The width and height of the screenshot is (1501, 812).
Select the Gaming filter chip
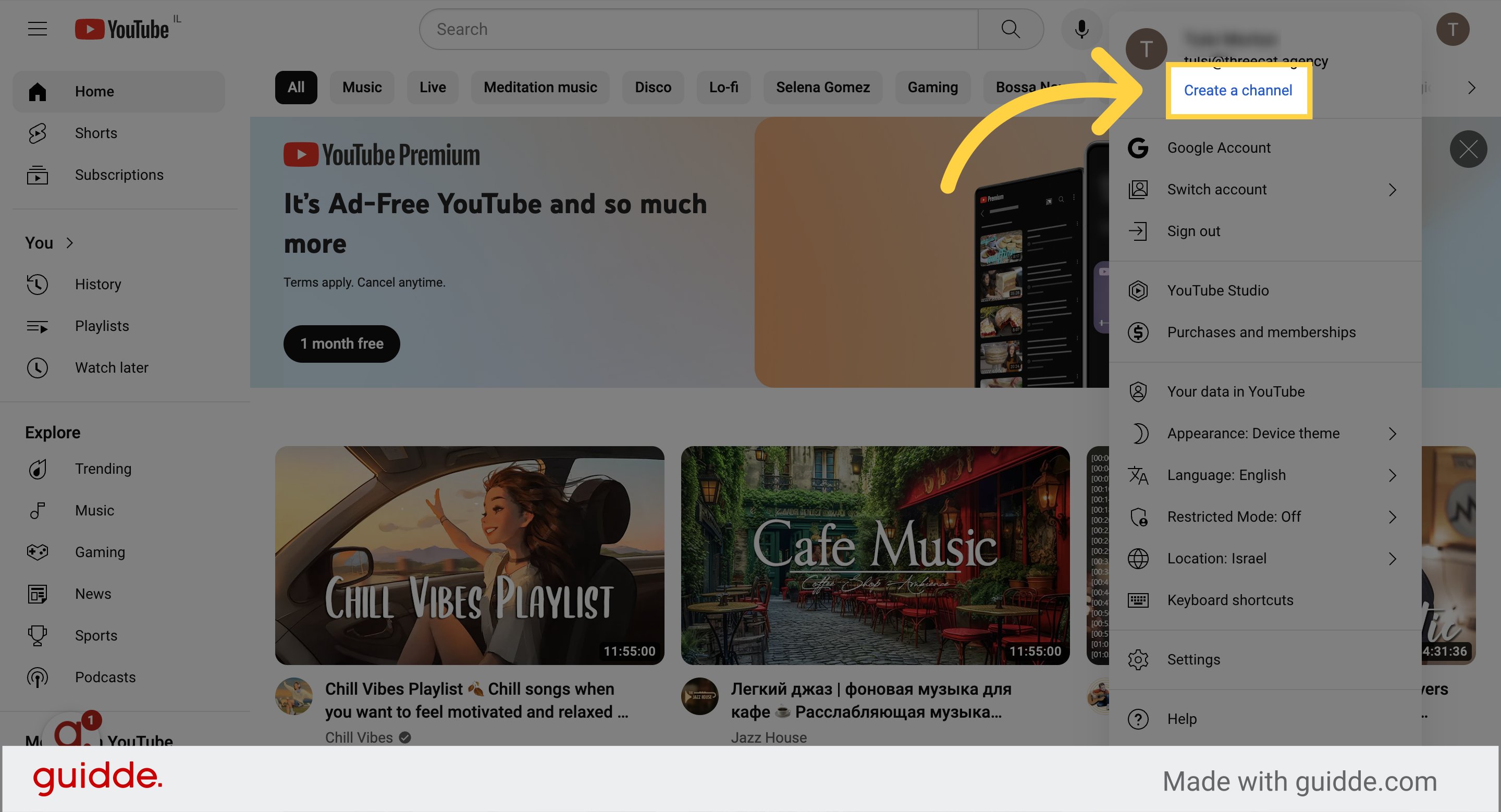[932, 88]
